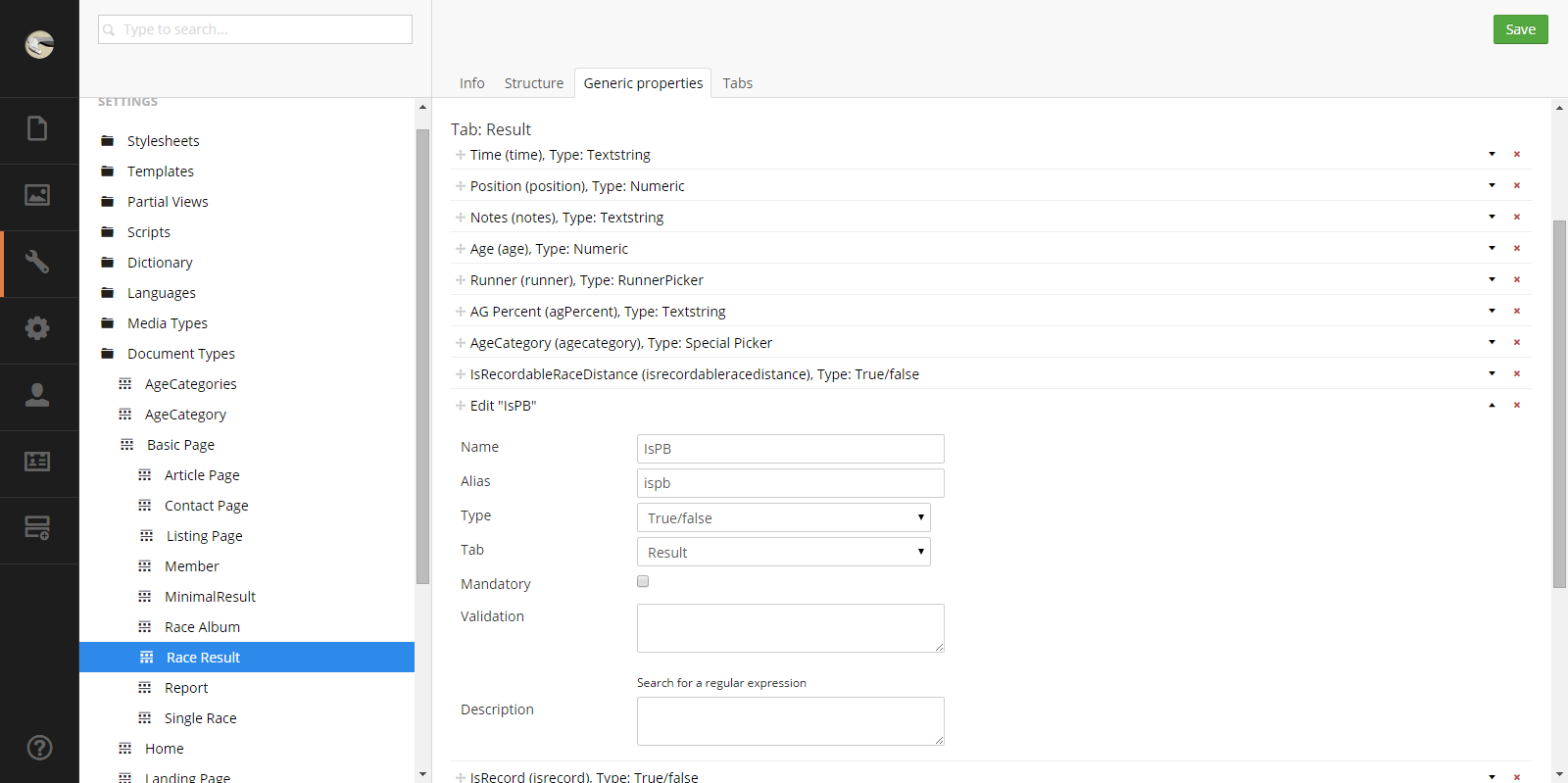Open the Partial Views tree node
Screen dimensions: 1568x783
168,202
